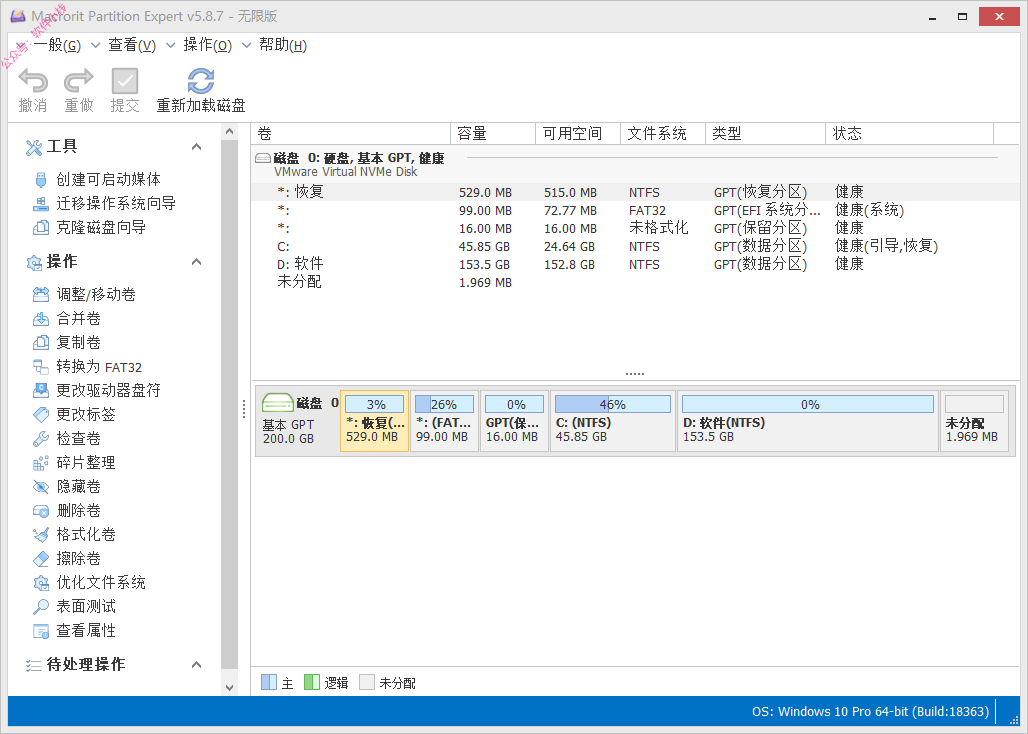Select the GPT(保… 16.00 MB block in disk map

[x=514, y=421]
